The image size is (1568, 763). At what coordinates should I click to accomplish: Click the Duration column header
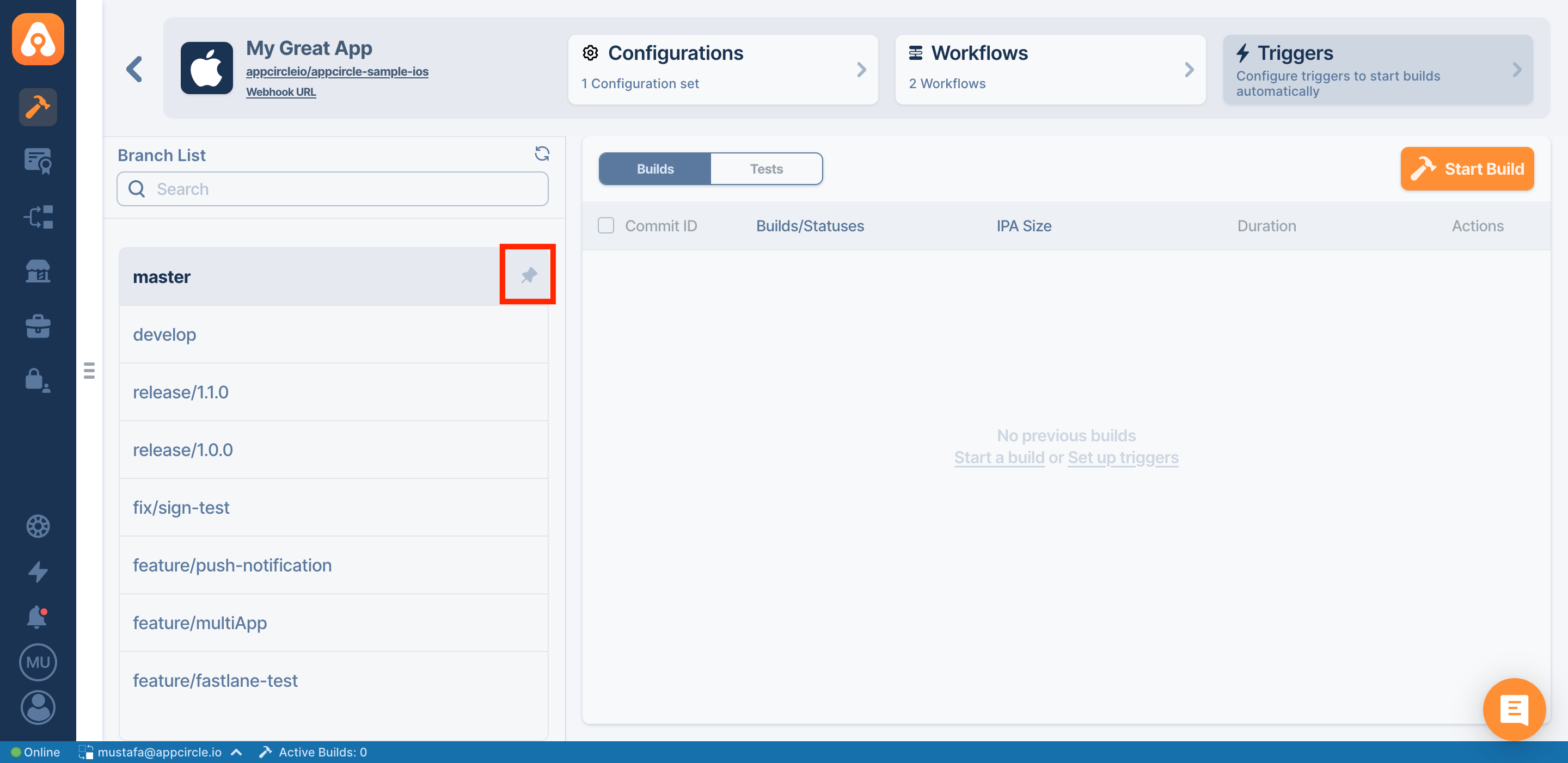(1267, 226)
